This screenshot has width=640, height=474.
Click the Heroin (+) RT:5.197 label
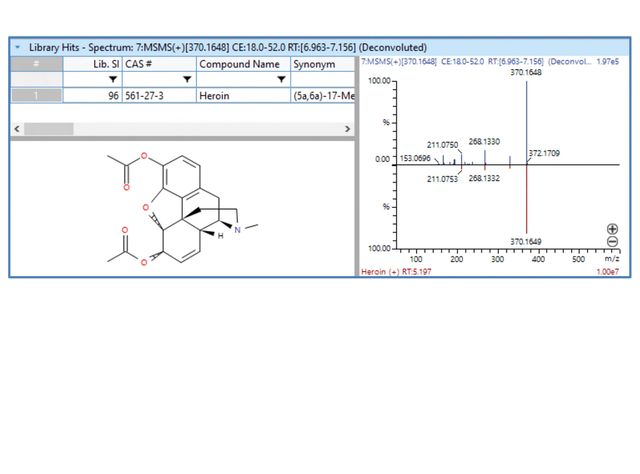tap(396, 272)
